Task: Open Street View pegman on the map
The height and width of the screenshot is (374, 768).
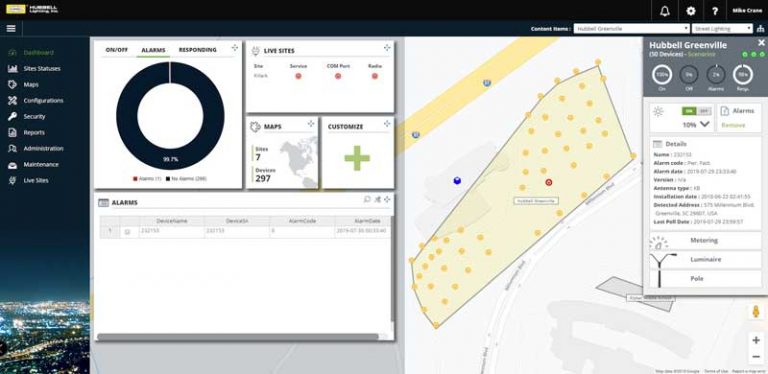Action: tap(756, 311)
